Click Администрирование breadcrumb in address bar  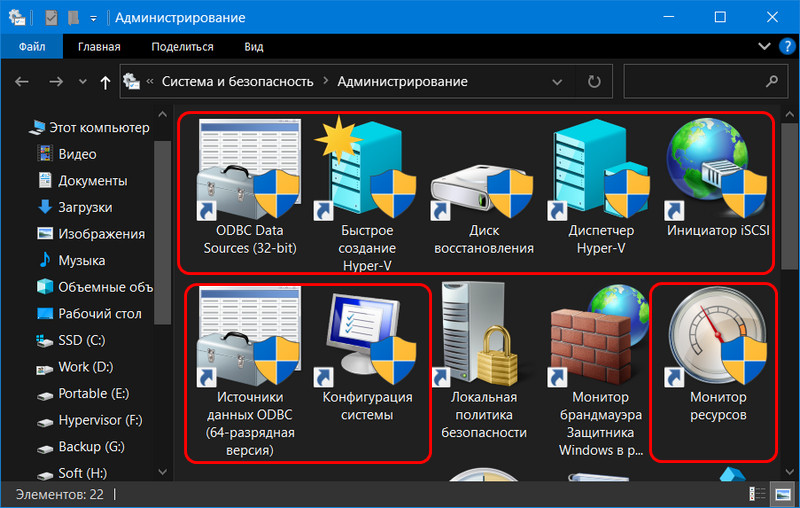click(402, 82)
